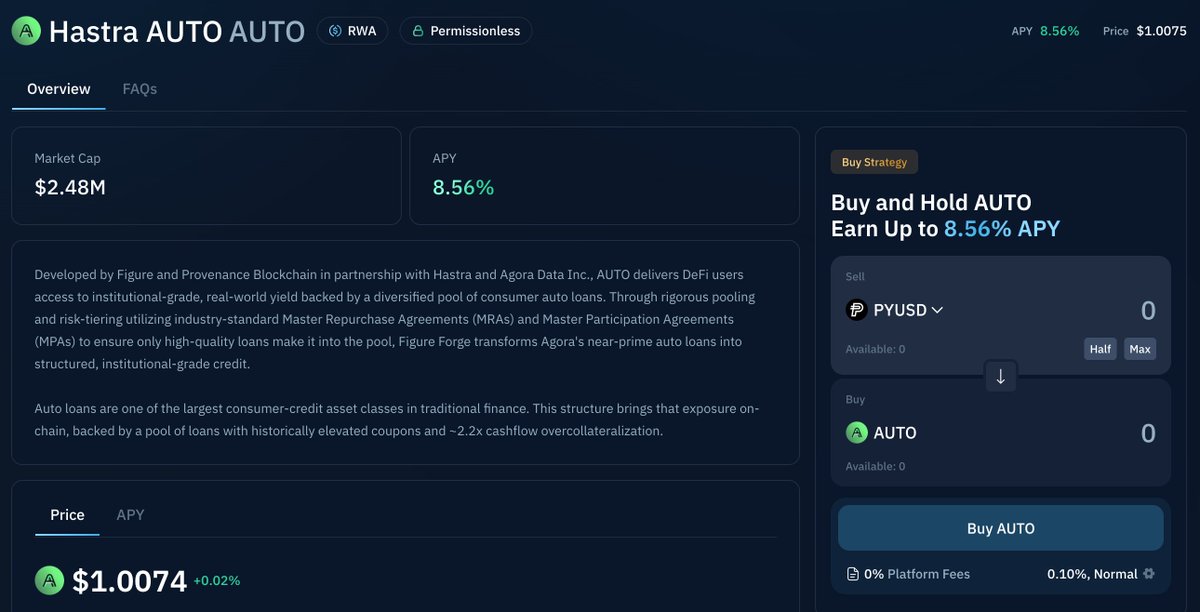The height and width of the screenshot is (612, 1200).
Task: Click the Buy Strategy label
Action: pyautogui.click(x=874, y=162)
